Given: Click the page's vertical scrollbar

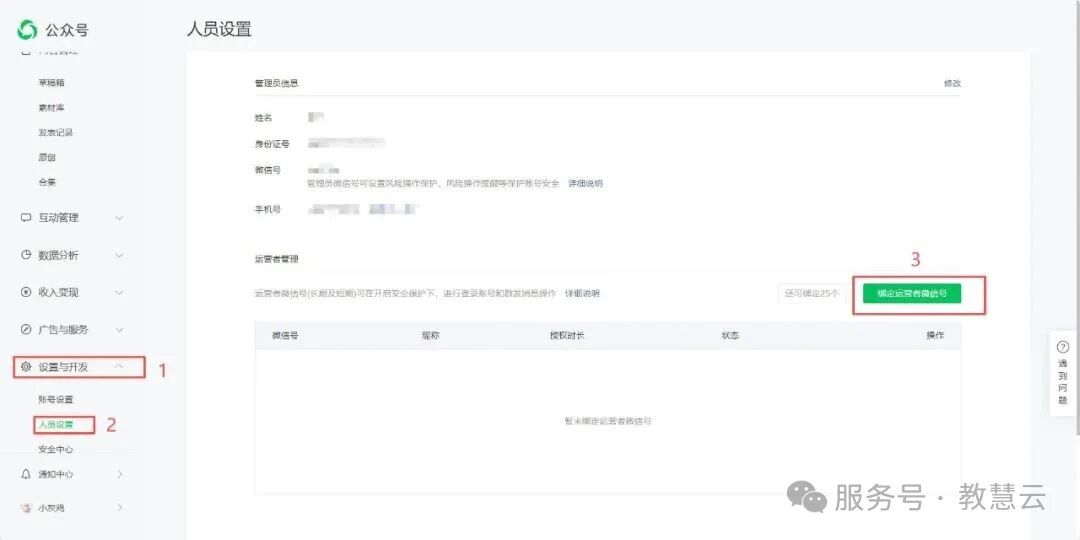Looking at the screenshot, I should [x=1077, y=217].
